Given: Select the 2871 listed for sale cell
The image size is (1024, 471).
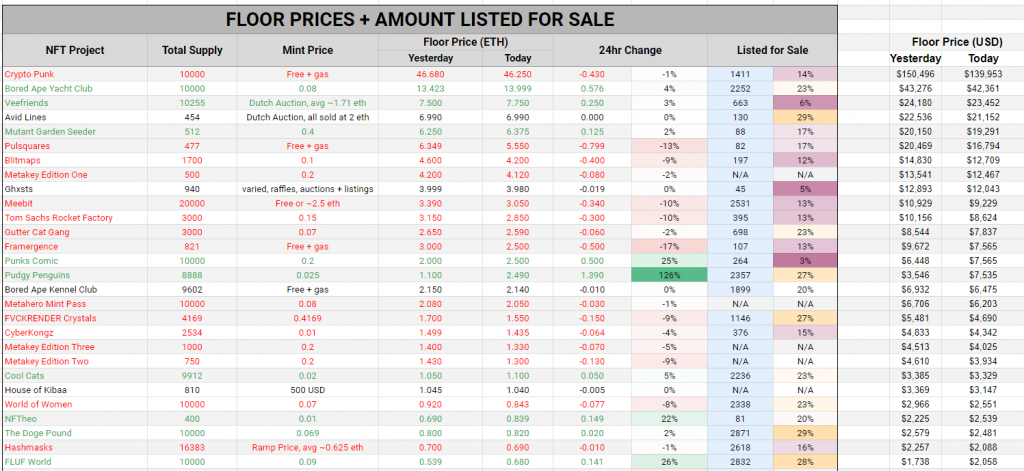Looking at the screenshot, I should click(x=740, y=434).
